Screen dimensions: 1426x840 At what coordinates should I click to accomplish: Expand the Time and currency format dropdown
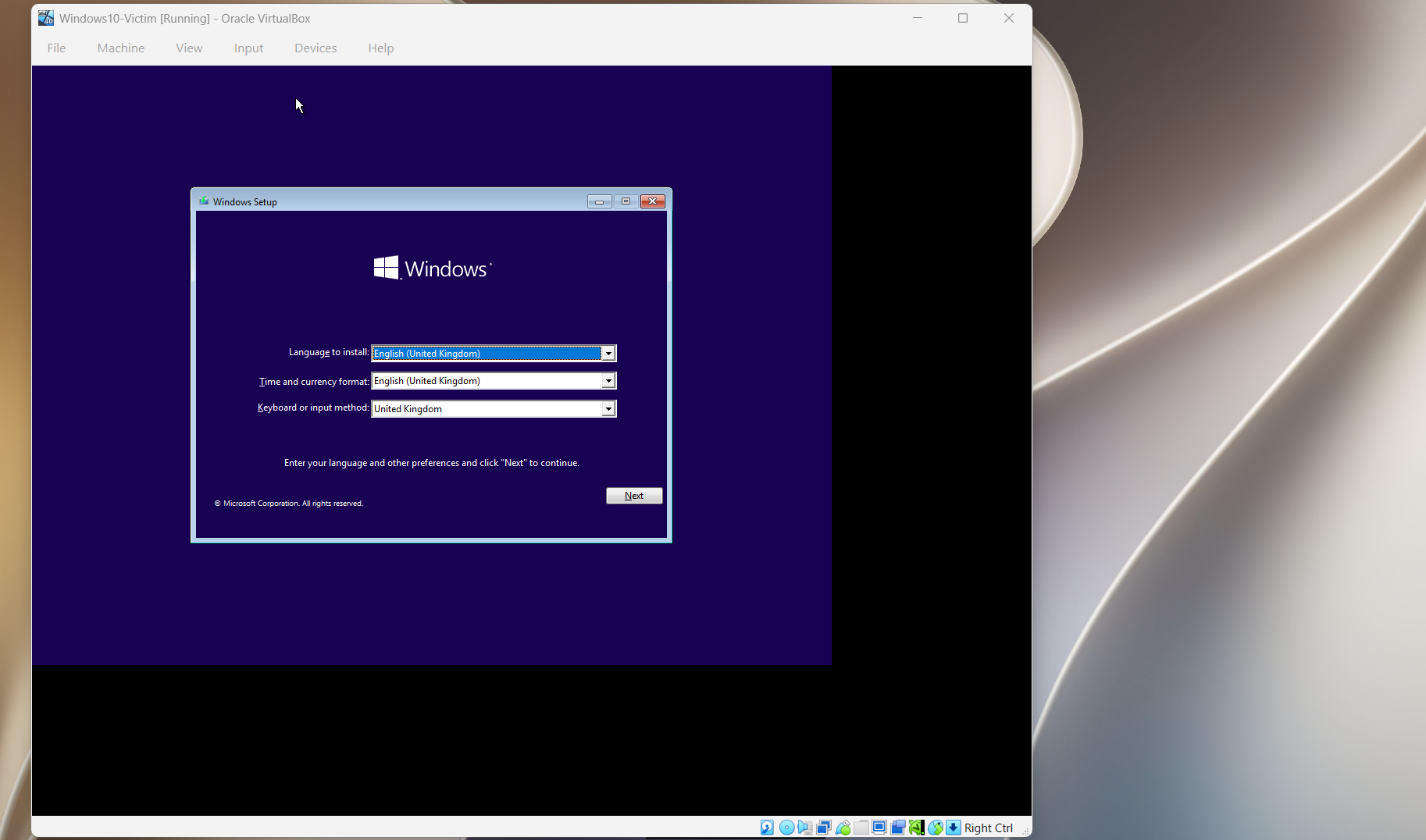point(608,381)
